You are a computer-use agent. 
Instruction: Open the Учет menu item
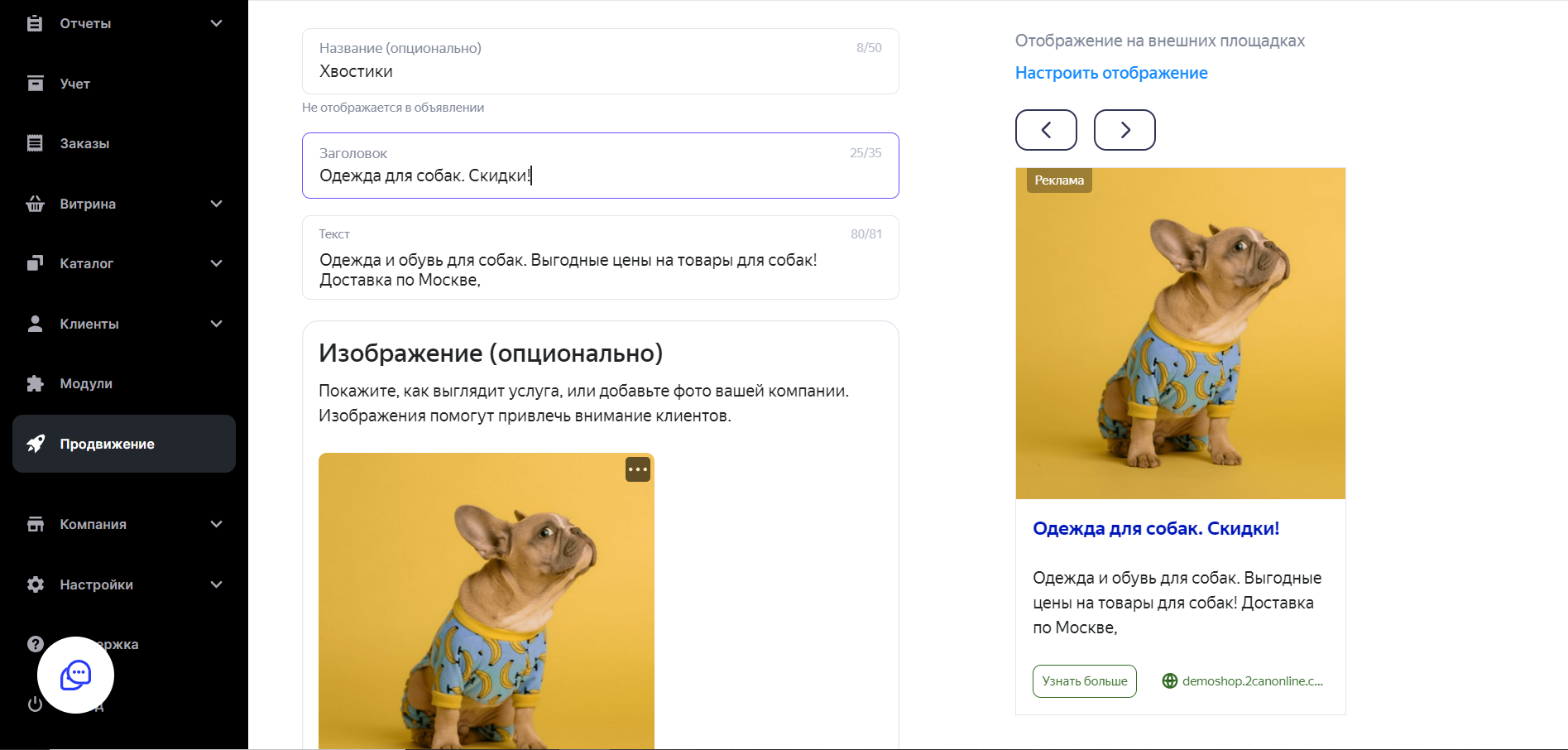click(74, 84)
